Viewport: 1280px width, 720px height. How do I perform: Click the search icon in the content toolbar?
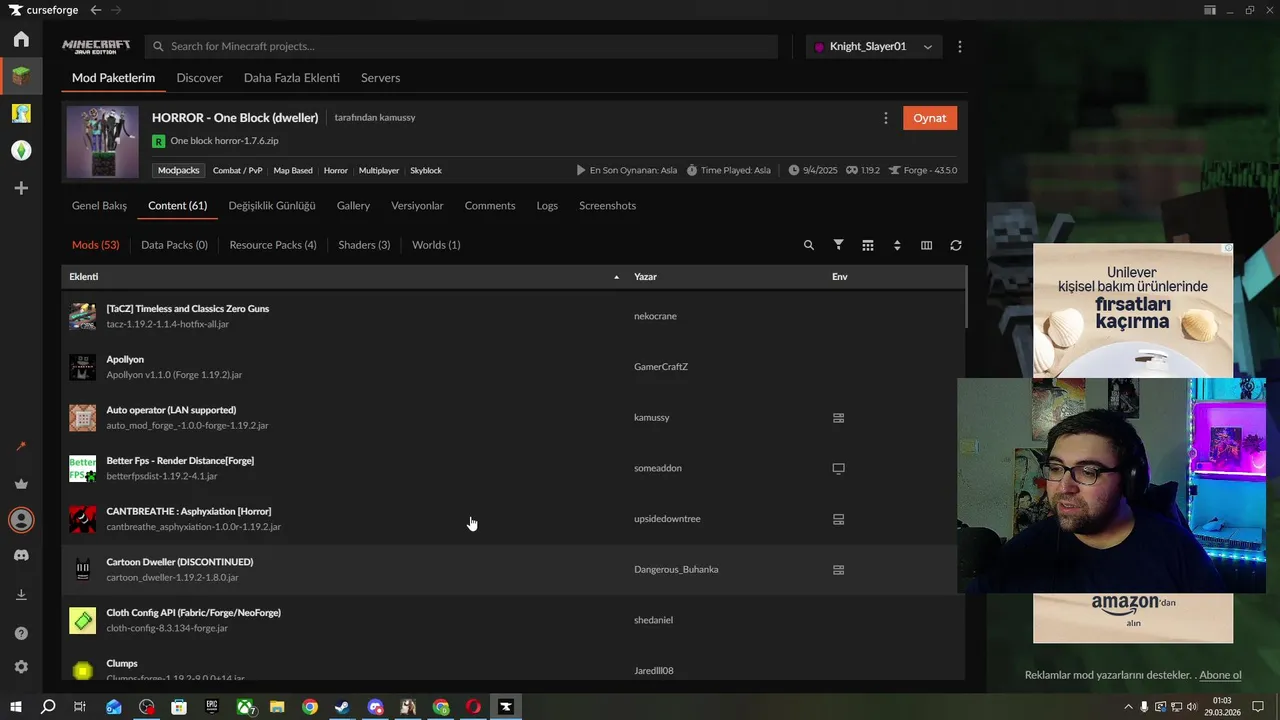[809, 245]
